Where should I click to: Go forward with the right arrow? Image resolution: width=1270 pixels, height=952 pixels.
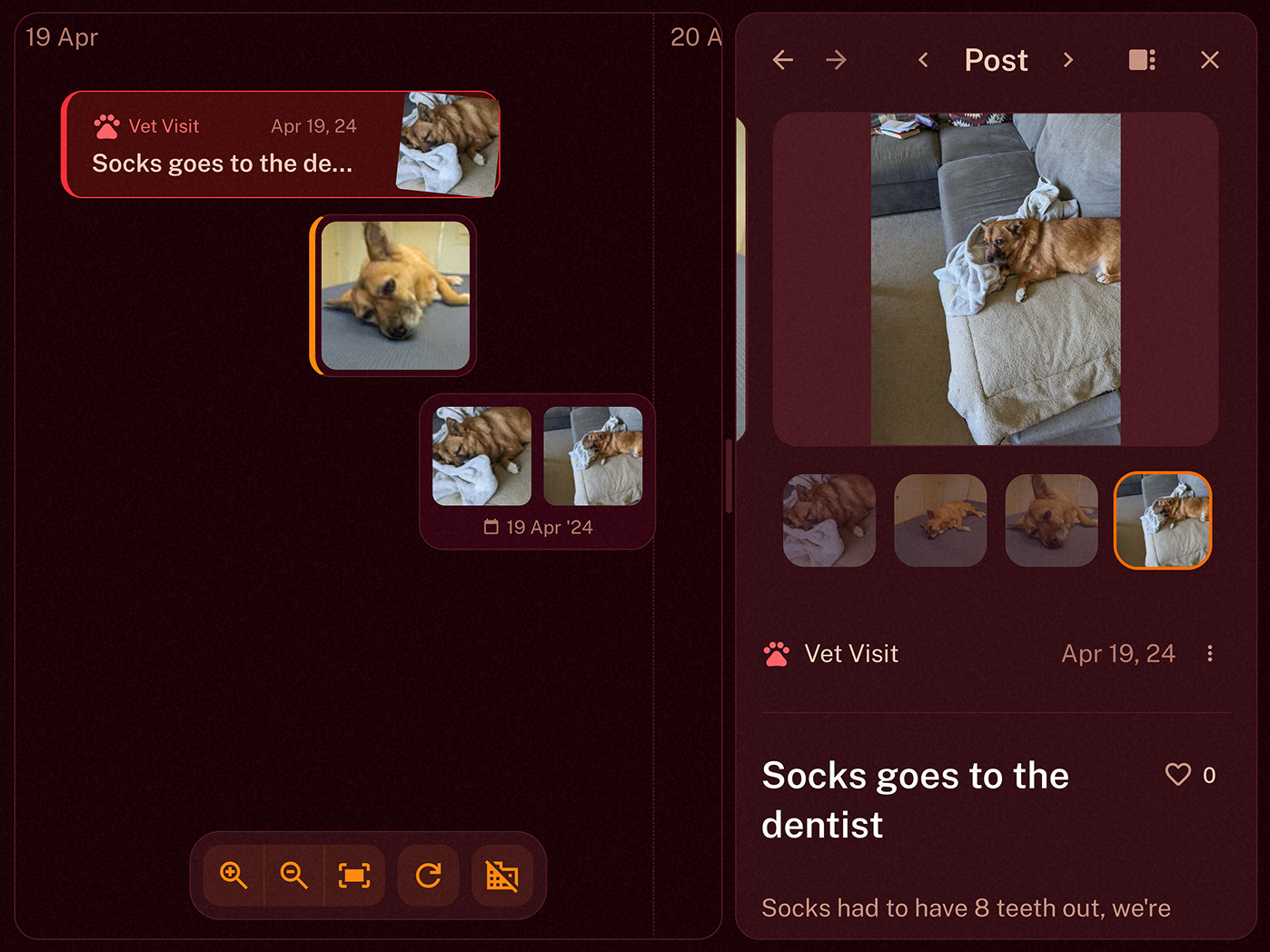coord(837,60)
